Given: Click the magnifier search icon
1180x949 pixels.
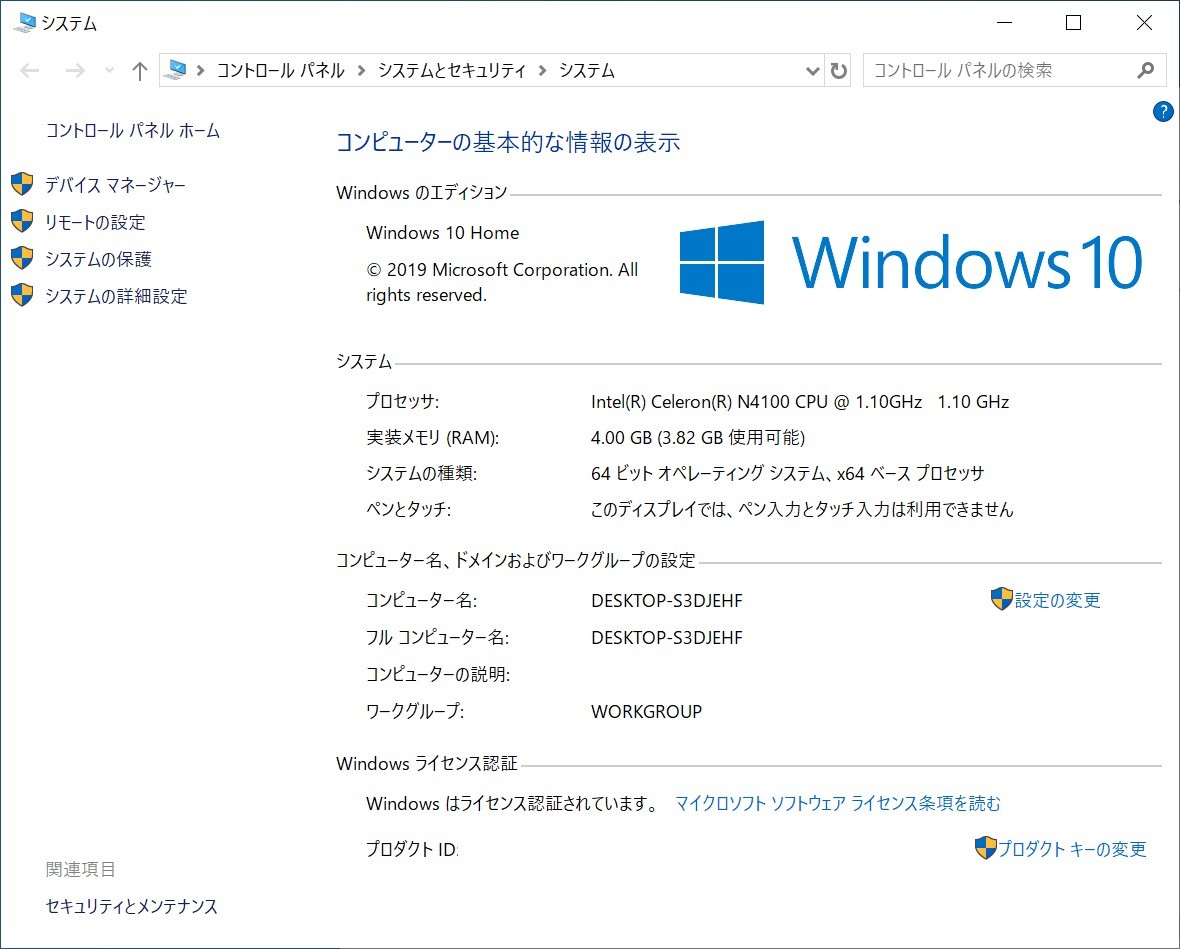Looking at the screenshot, I should point(1145,71).
